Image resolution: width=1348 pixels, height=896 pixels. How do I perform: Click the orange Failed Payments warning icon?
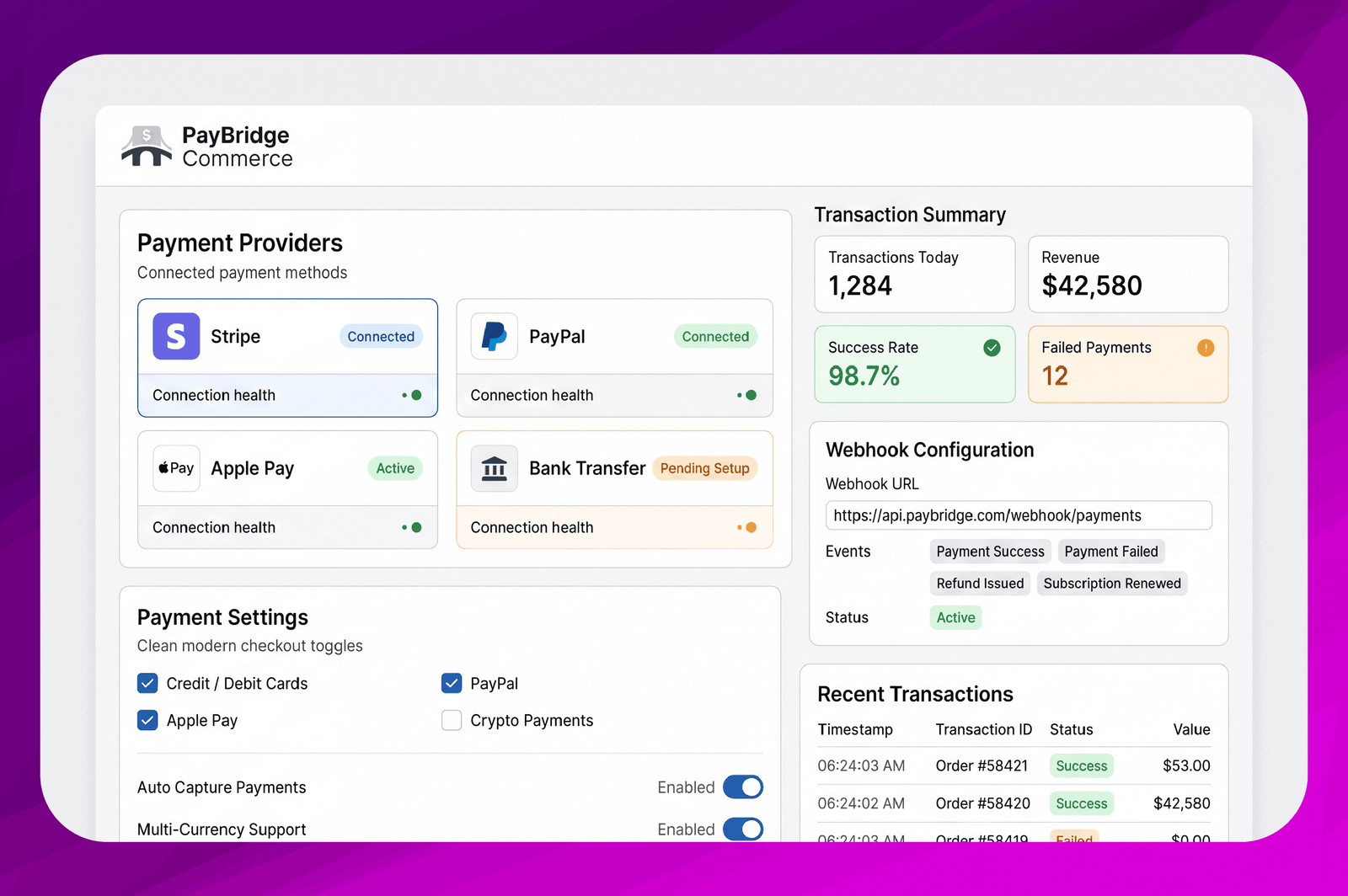(1206, 348)
